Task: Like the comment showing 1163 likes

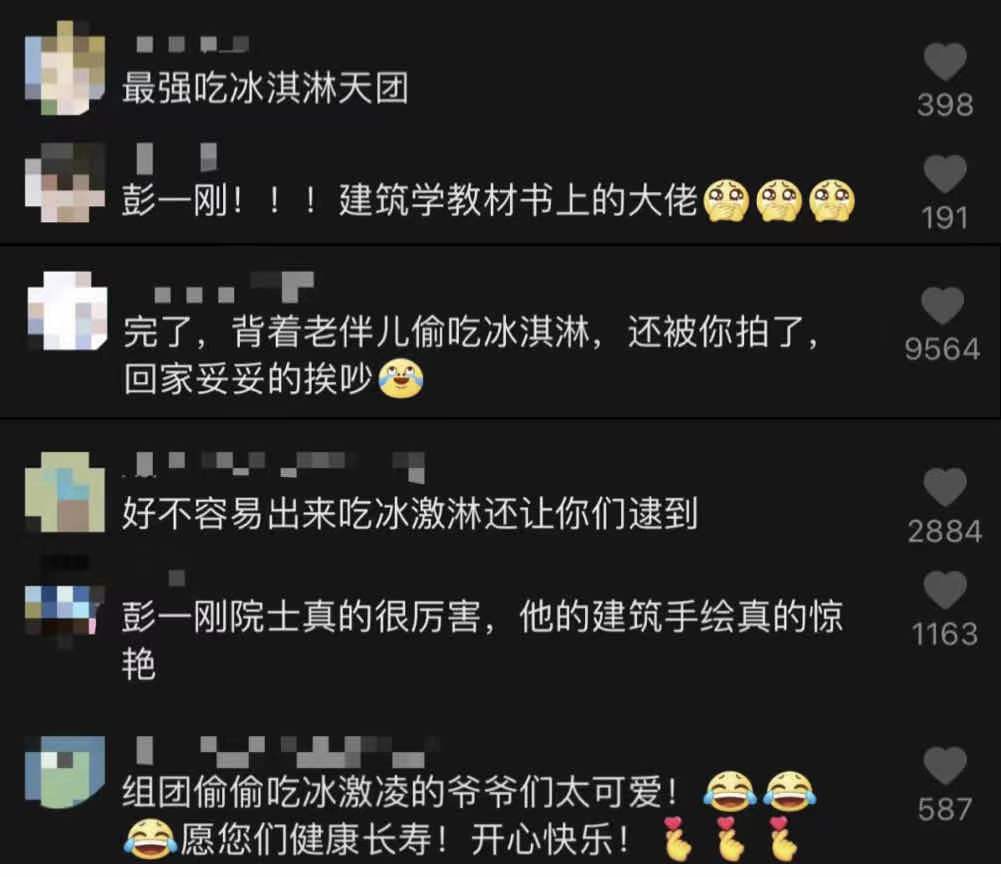Action: pos(945,590)
